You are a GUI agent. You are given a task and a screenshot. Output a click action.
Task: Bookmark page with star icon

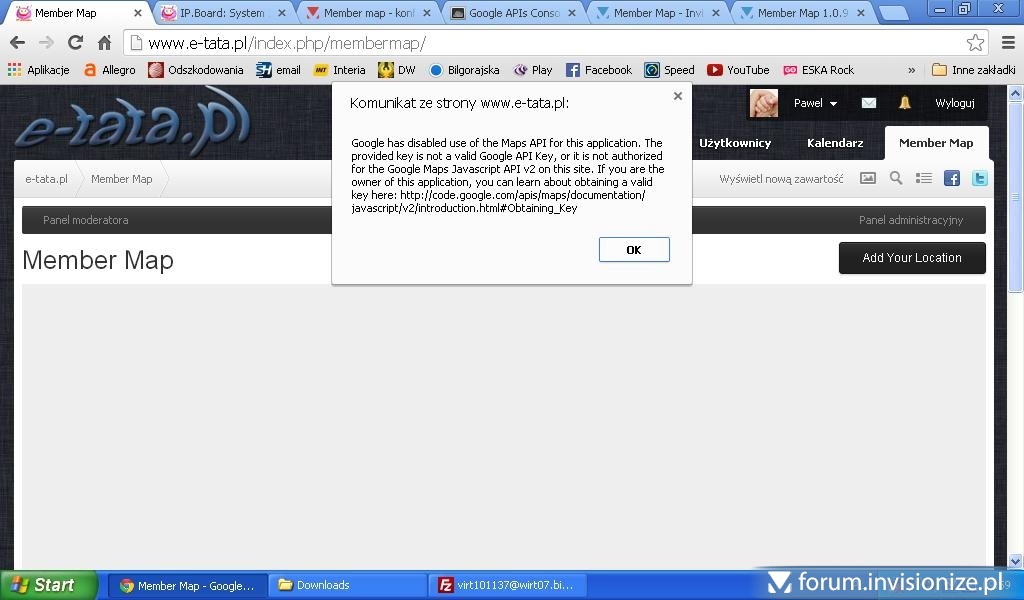pos(975,43)
